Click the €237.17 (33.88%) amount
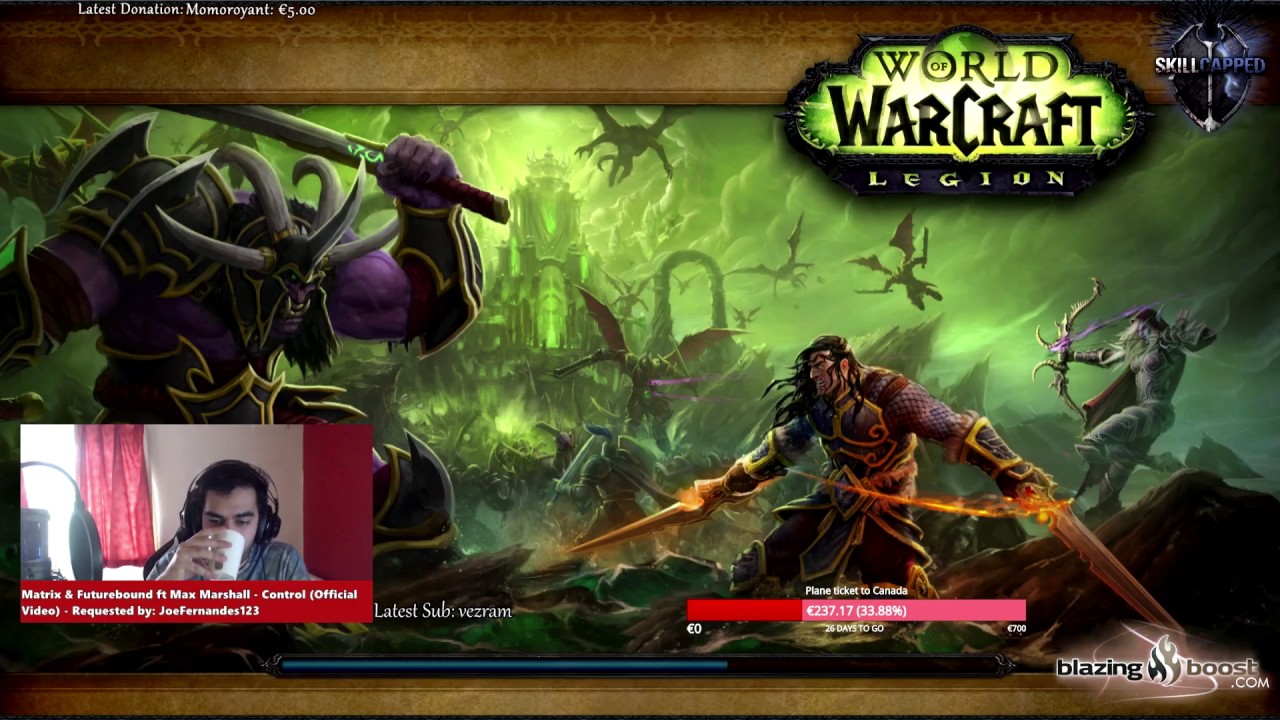The image size is (1280, 720). click(x=856, y=611)
